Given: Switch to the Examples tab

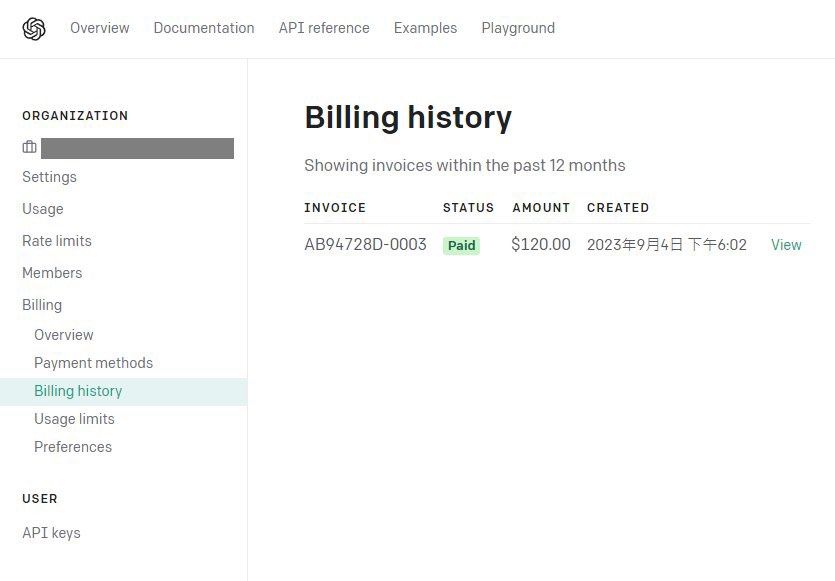Looking at the screenshot, I should 425,28.
